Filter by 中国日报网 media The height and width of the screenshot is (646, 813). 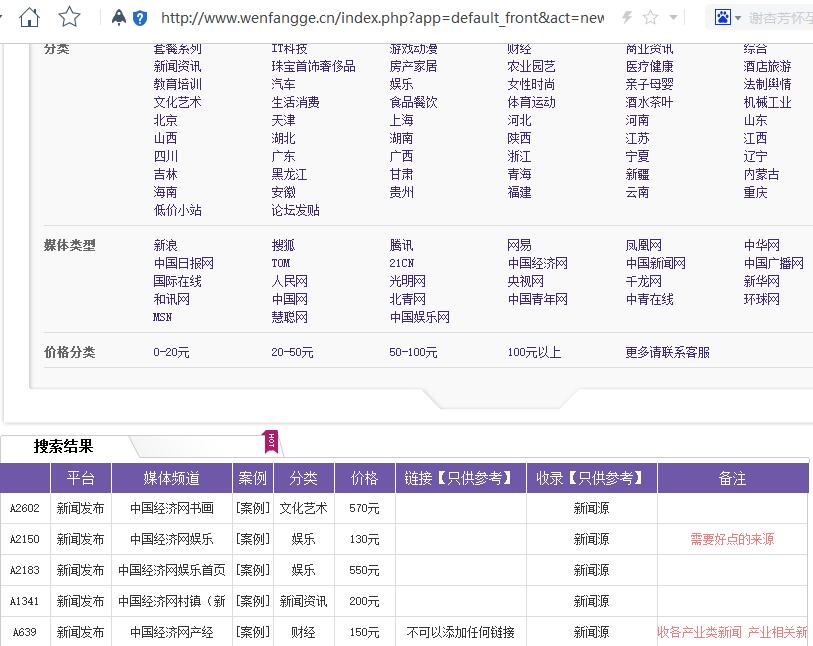pos(184,263)
